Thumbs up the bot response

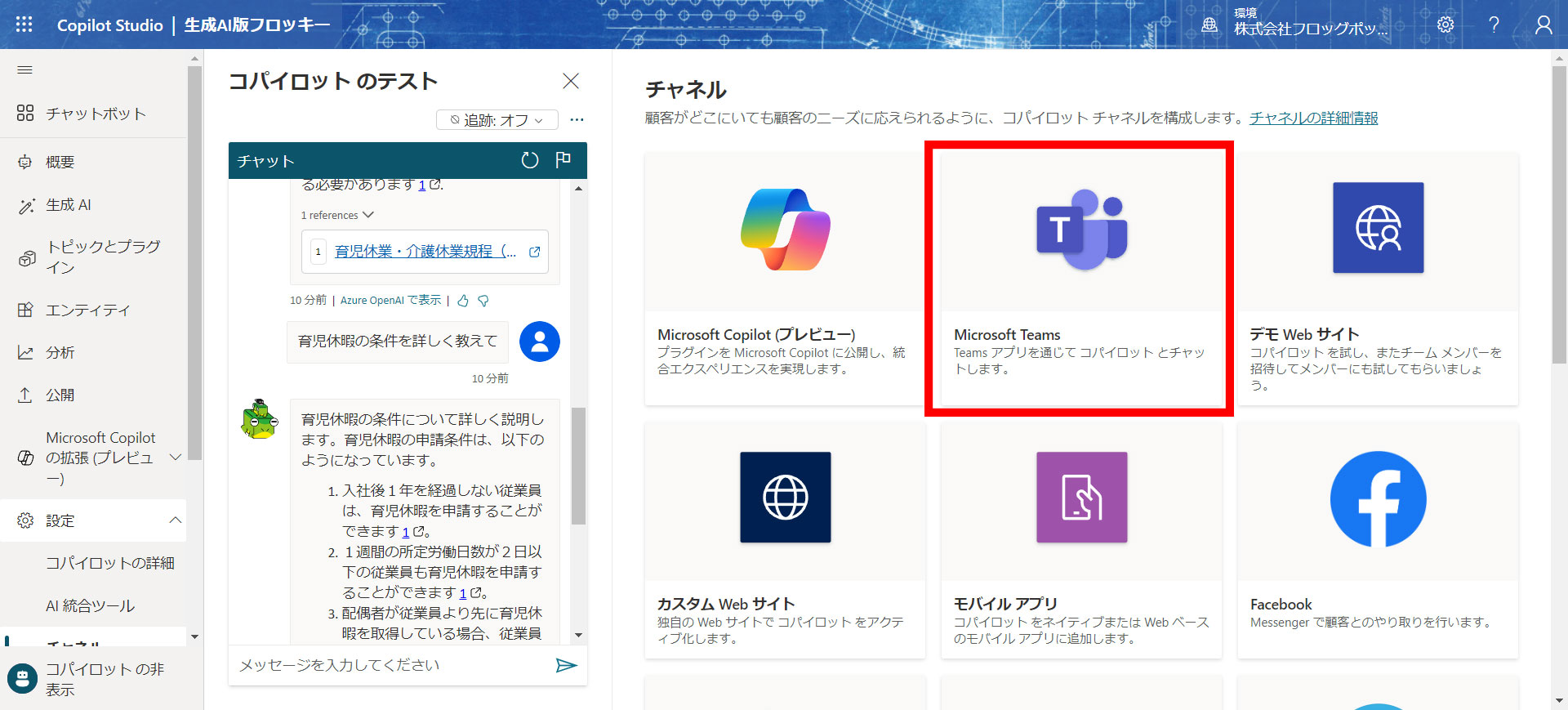[463, 301]
